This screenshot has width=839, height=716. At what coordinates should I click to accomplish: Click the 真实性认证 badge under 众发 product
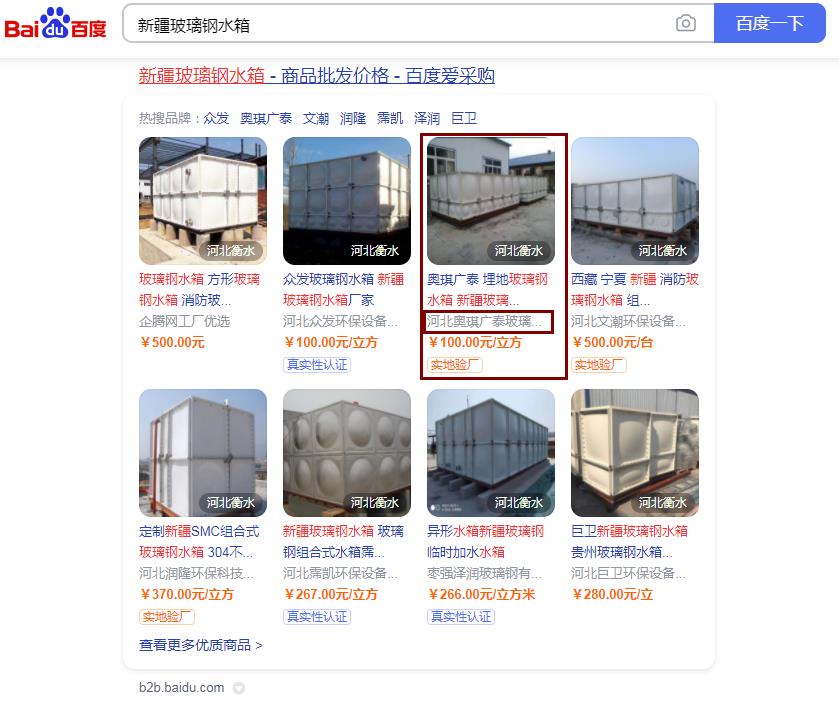point(317,365)
